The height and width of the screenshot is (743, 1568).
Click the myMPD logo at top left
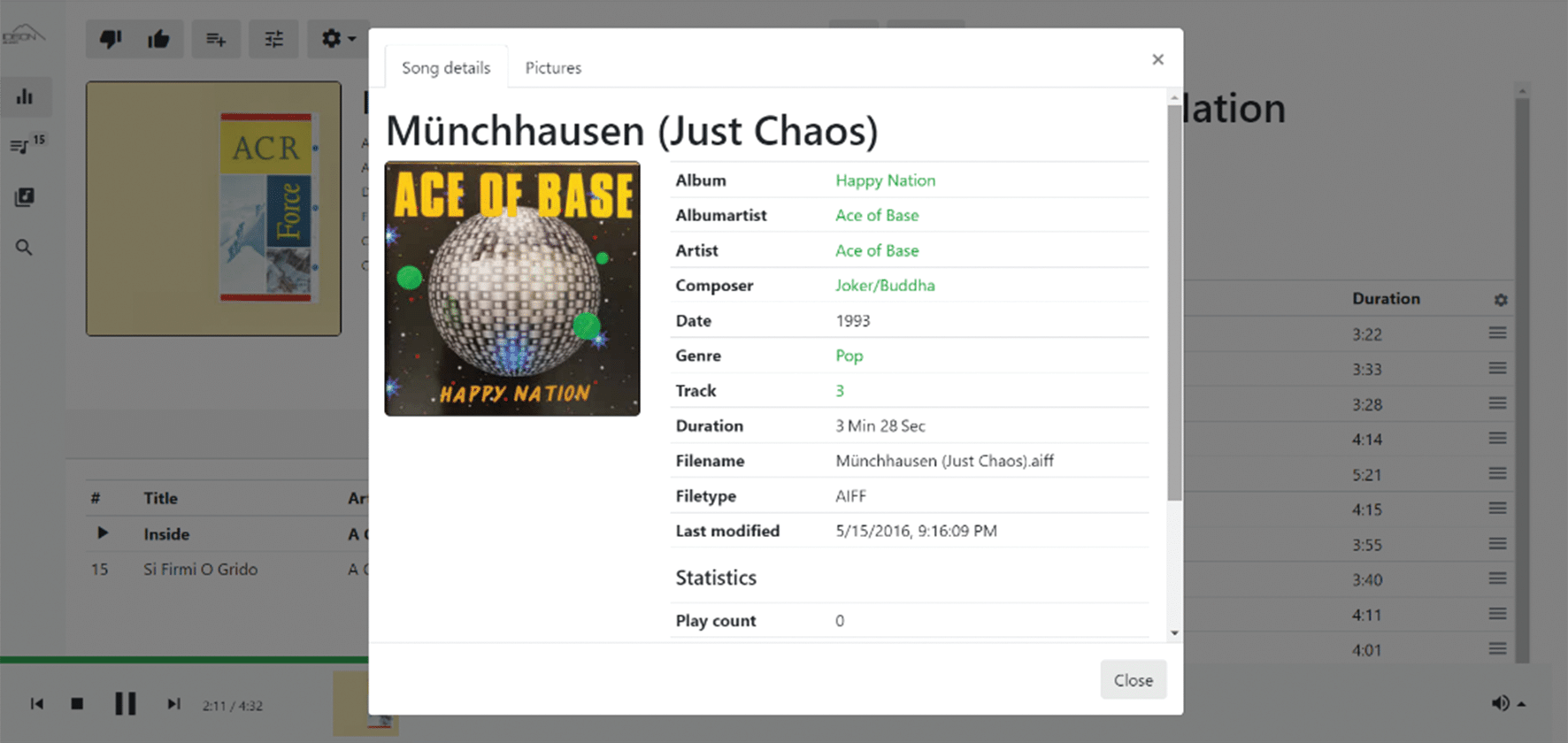pos(23,35)
